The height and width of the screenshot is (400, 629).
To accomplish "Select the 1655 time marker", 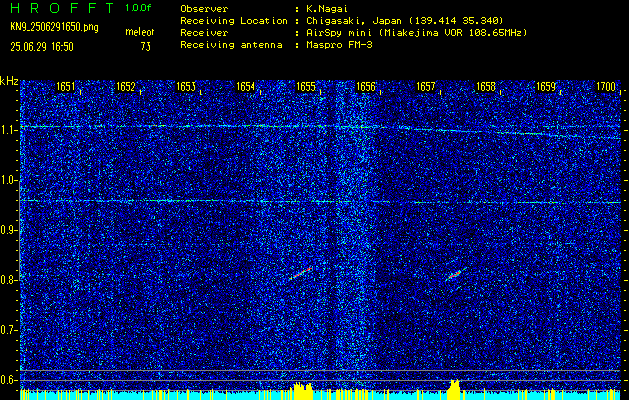I will pos(306,87).
